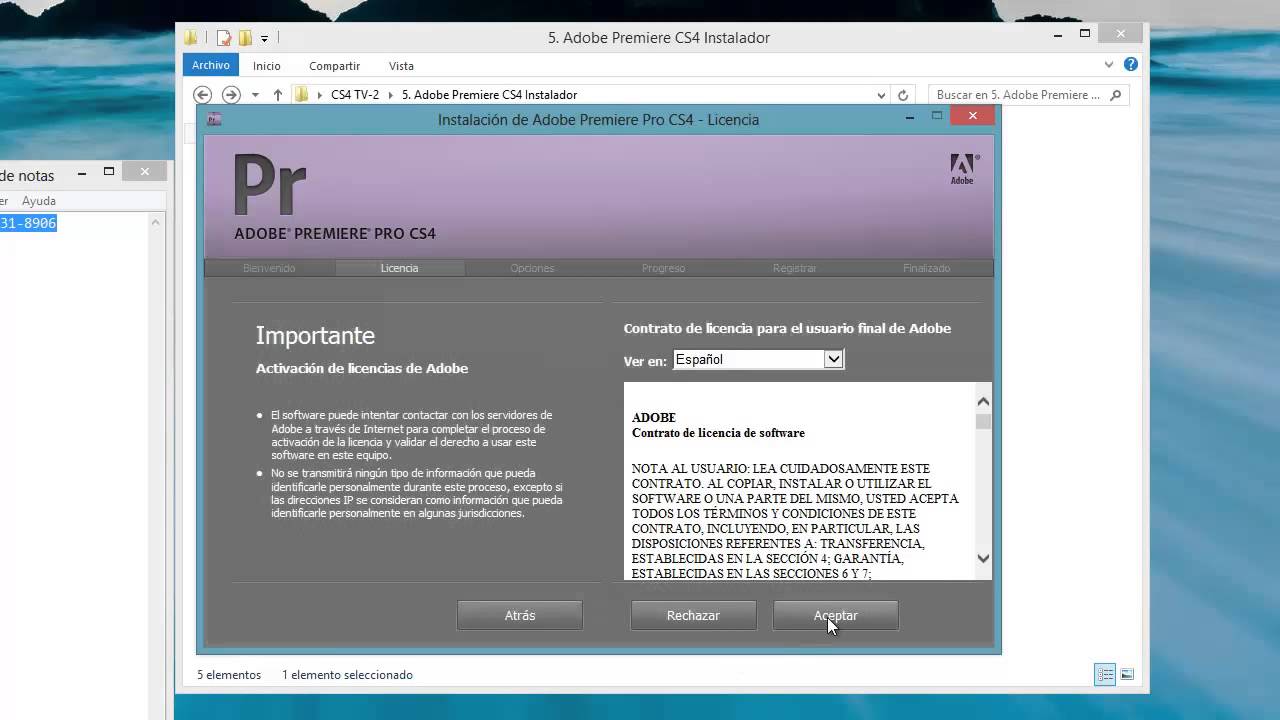Click the '5 elementos' status bar text

(x=229, y=675)
